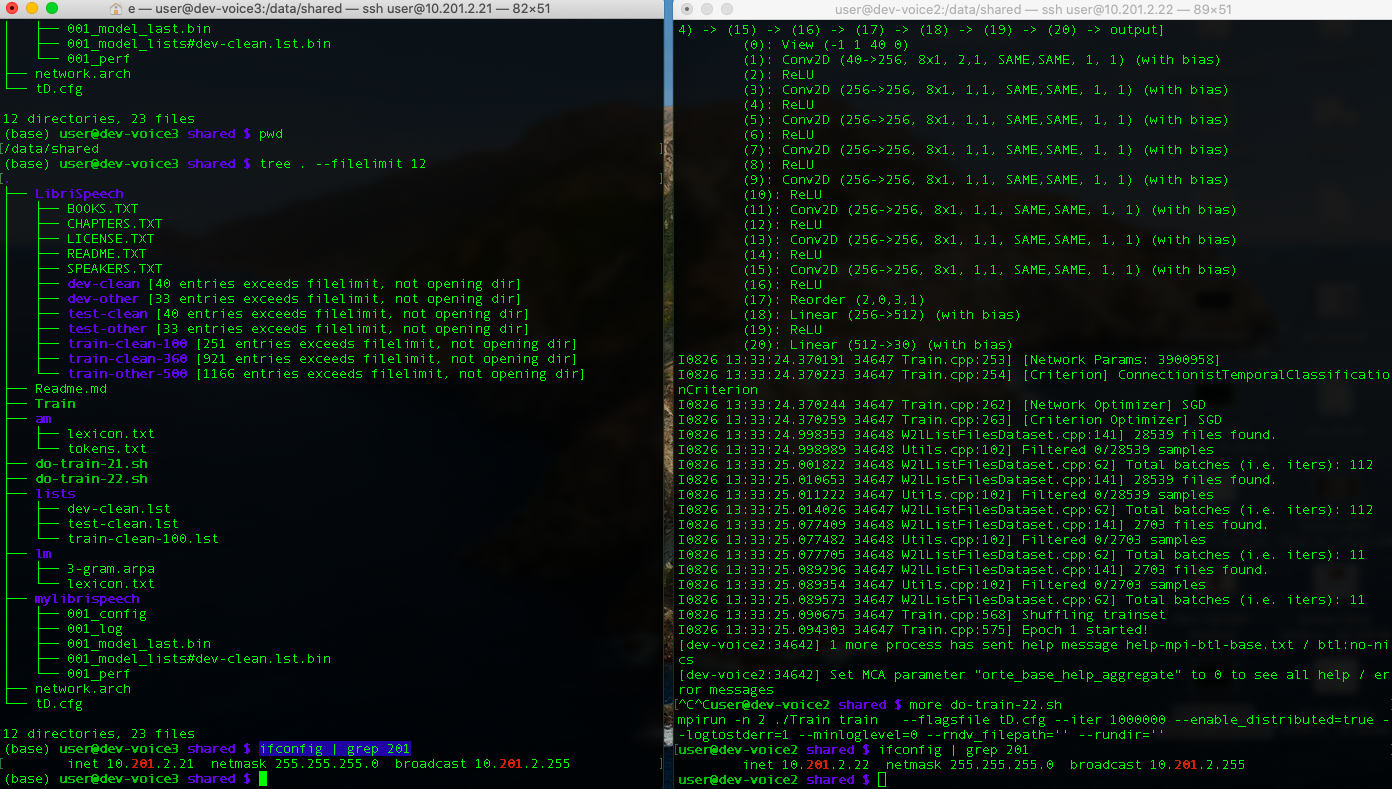Click do-train-21.sh in the tree listing
Screen dimensions: 1392x789
(x=91, y=464)
